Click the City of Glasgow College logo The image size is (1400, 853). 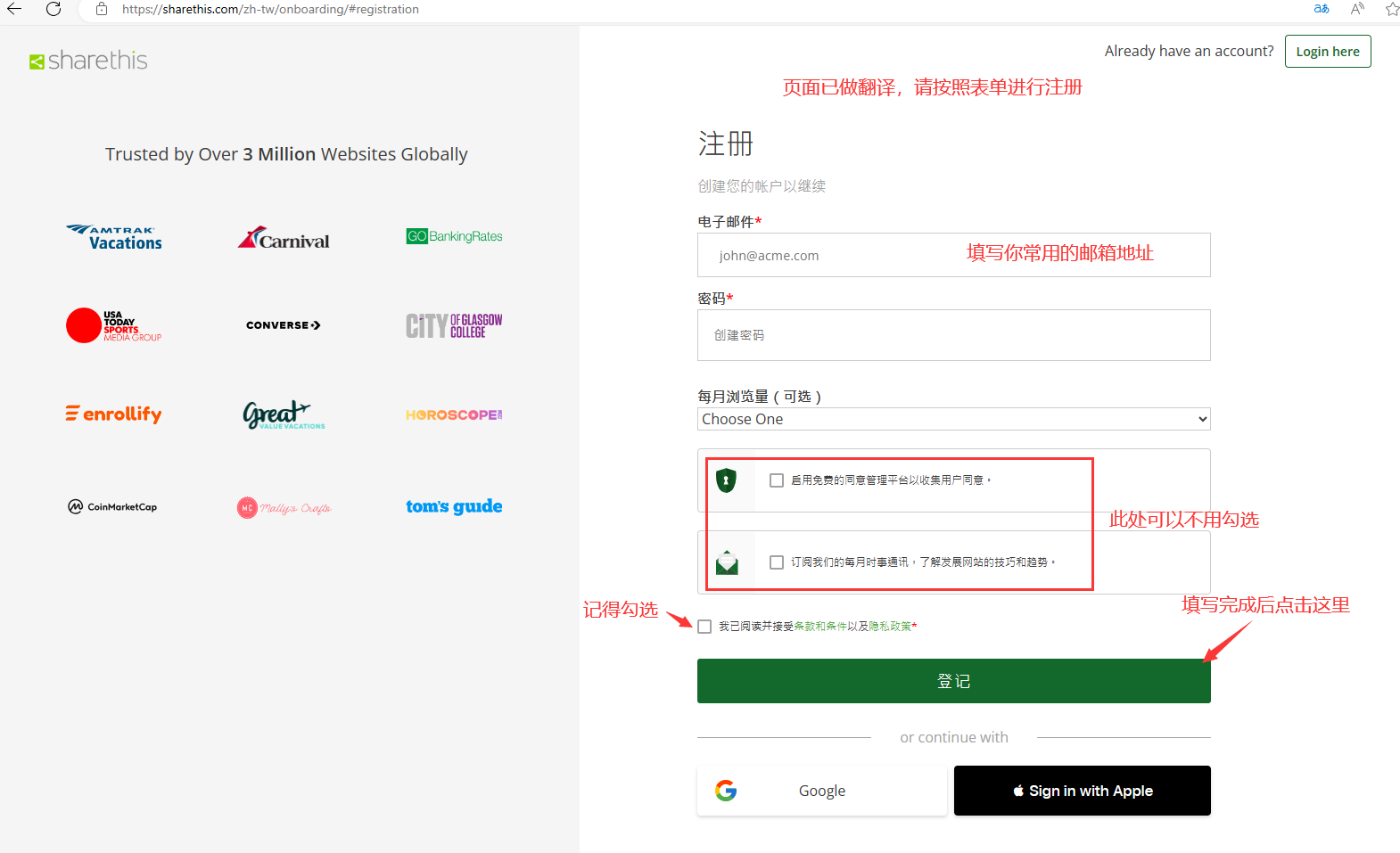coord(454,325)
